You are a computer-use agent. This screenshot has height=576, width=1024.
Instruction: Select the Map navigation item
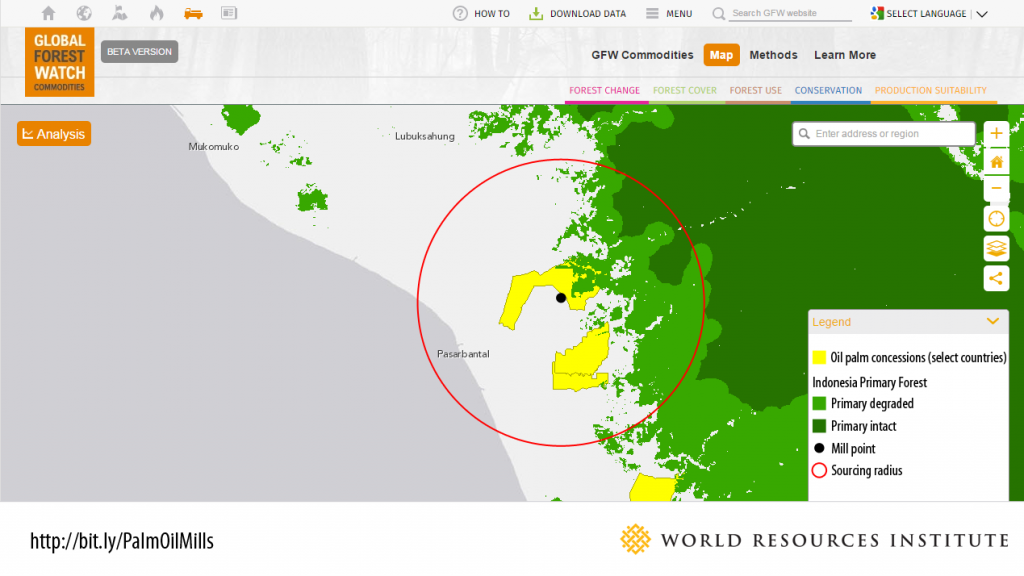[x=721, y=55]
